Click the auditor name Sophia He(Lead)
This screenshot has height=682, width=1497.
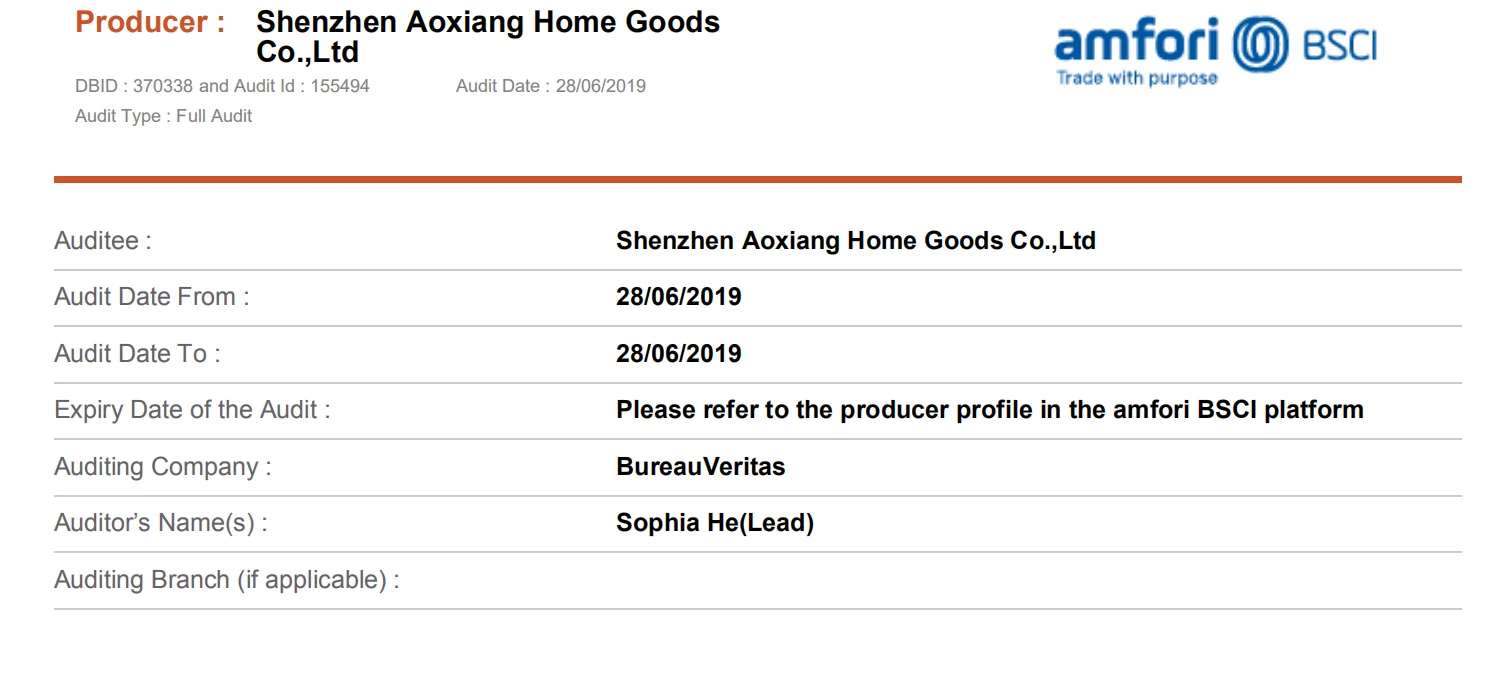point(714,523)
